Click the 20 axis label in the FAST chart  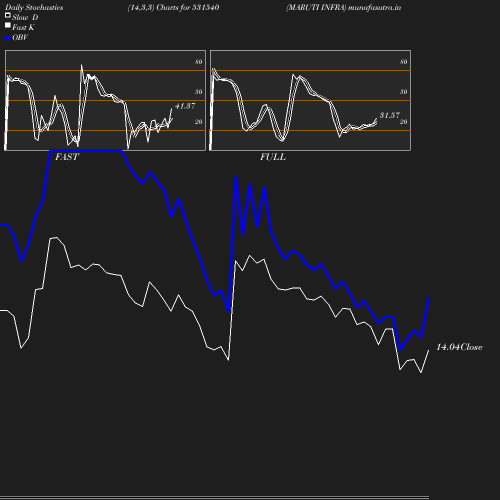pyautogui.click(x=199, y=122)
